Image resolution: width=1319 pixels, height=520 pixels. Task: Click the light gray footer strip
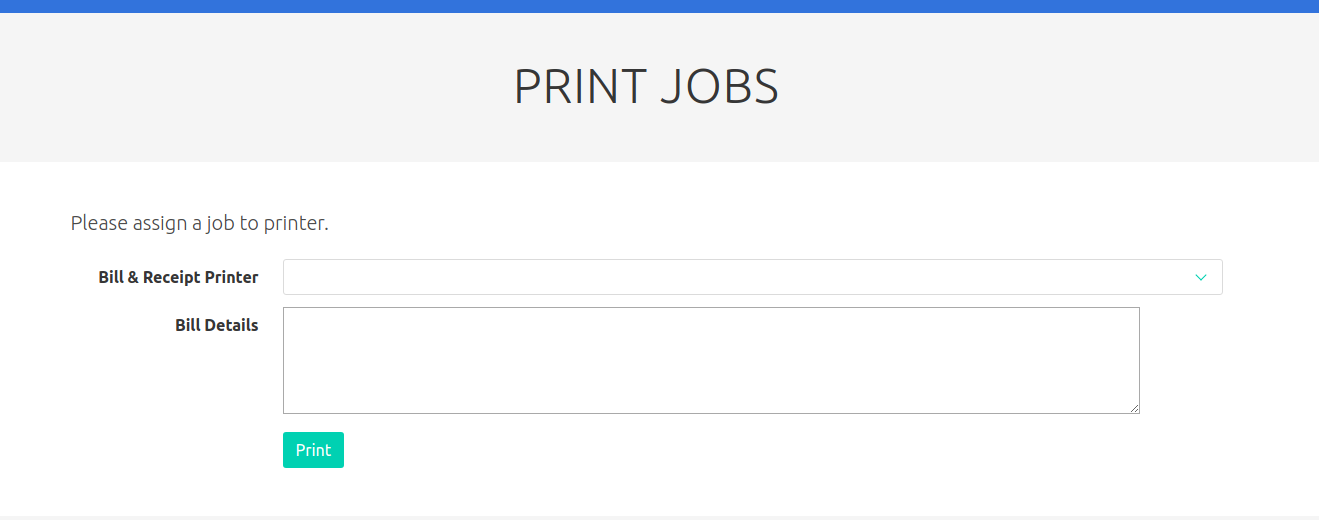point(659,517)
